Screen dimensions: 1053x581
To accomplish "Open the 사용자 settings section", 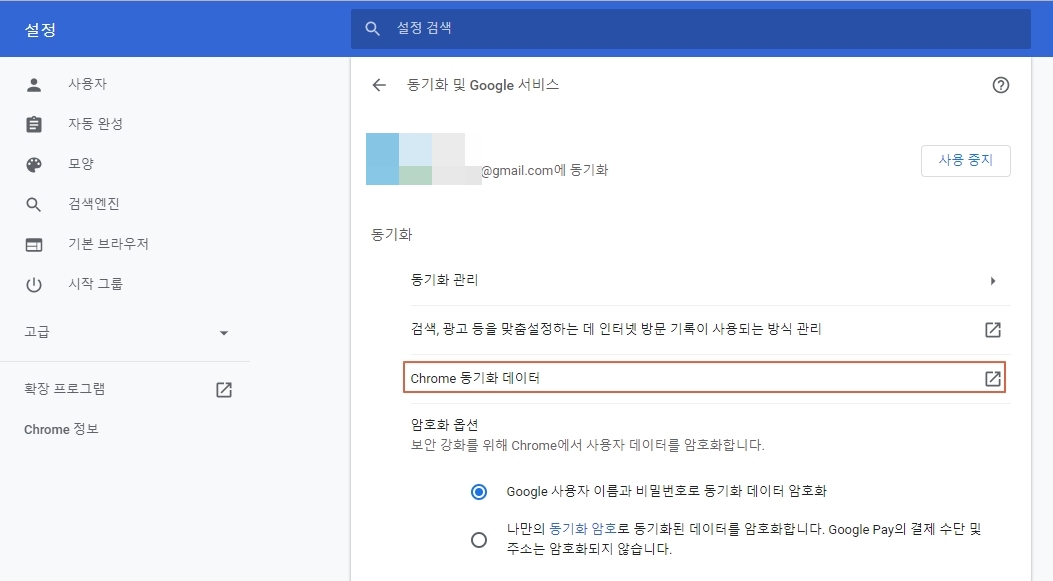I will click(x=87, y=84).
